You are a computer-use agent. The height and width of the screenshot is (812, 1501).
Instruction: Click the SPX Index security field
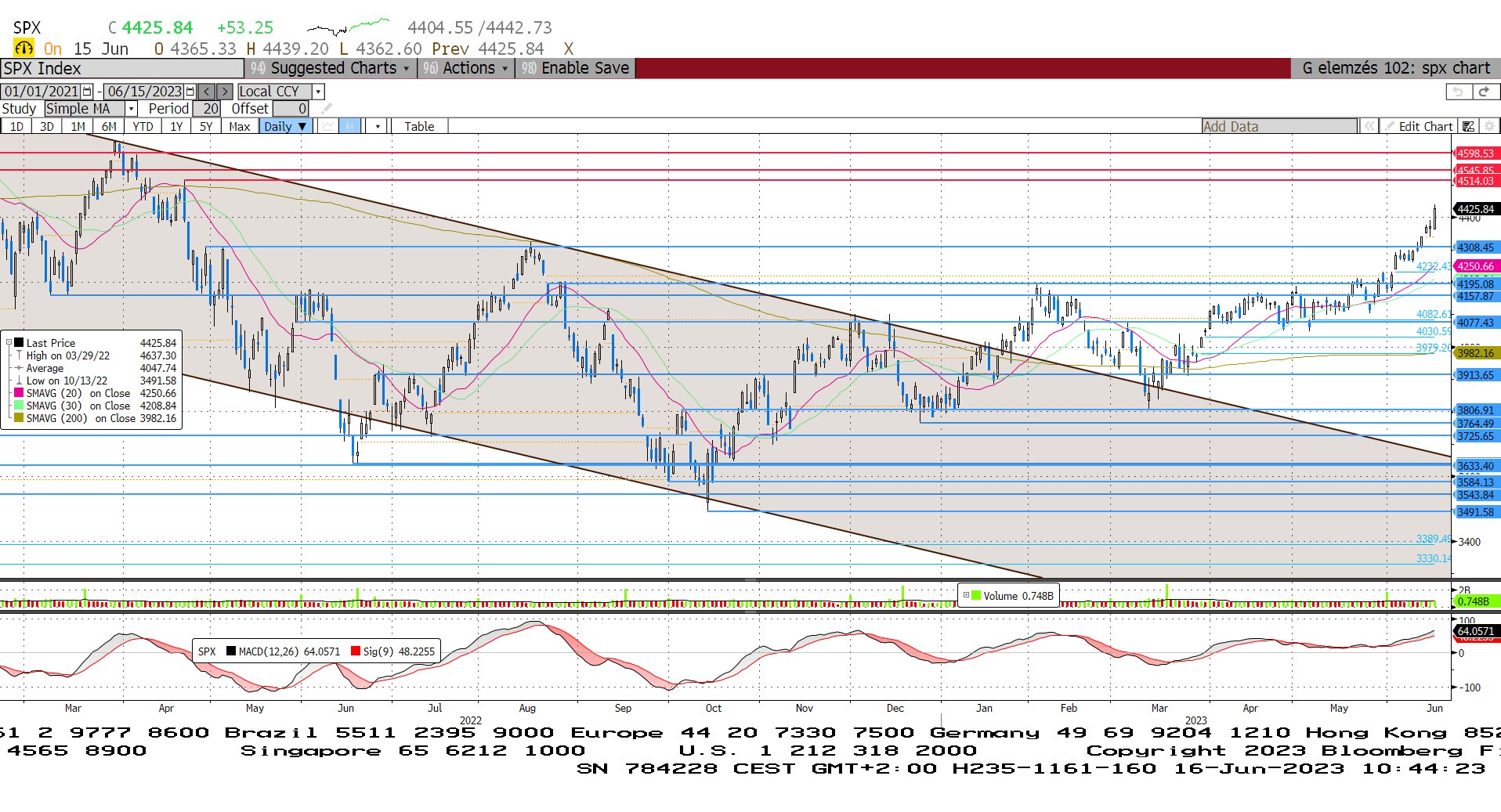pos(121,68)
